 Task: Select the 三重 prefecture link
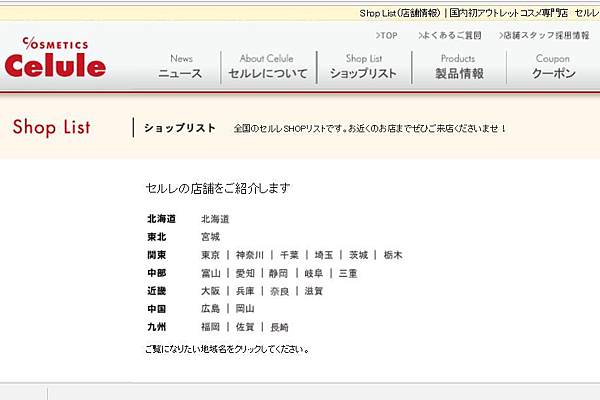pyautogui.click(x=348, y=273)
